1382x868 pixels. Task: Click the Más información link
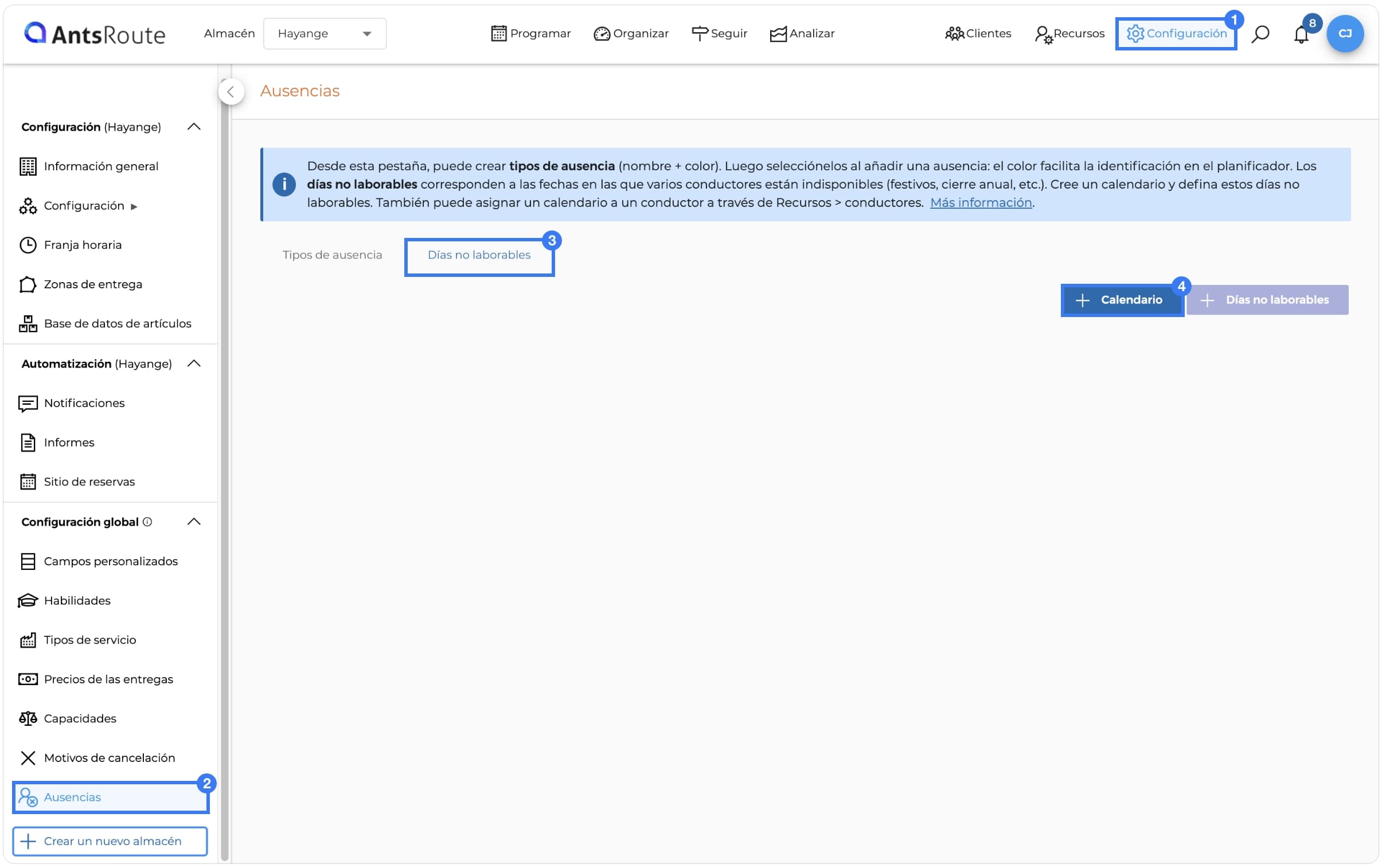[x=980, y=202]
